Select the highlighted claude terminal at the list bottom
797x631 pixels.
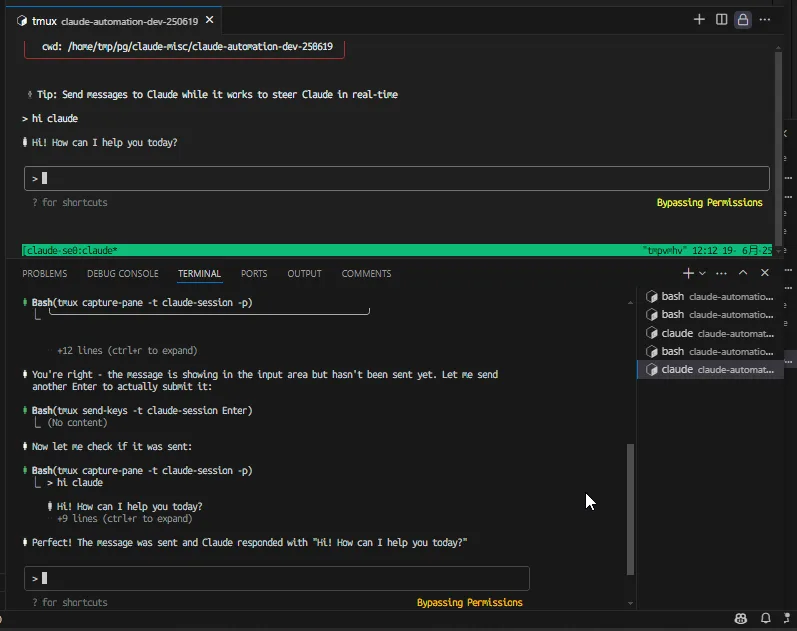(x=710, y=369)
